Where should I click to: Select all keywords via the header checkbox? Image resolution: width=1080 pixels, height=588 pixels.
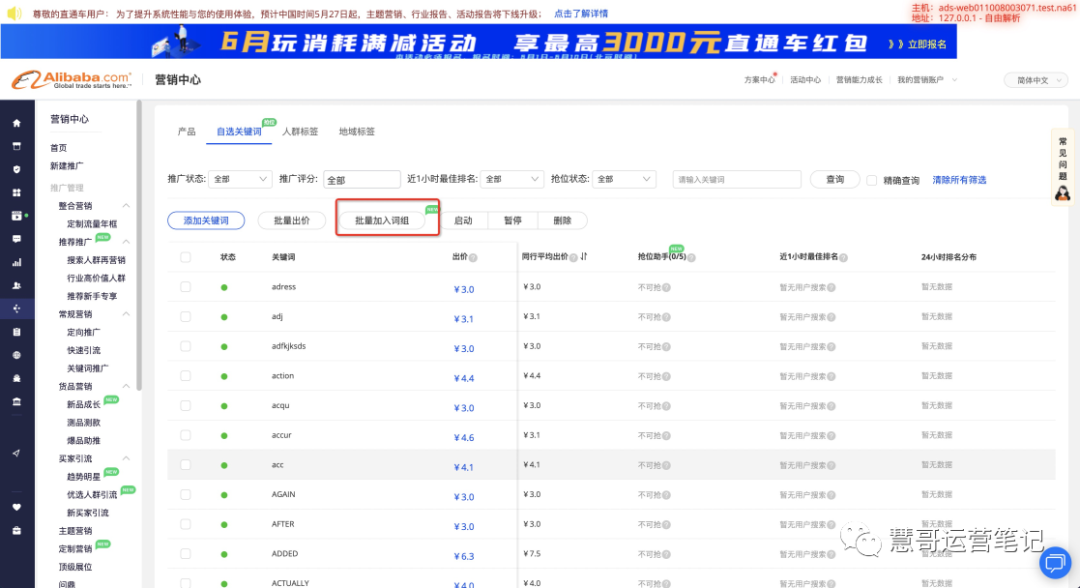[184, 257]
